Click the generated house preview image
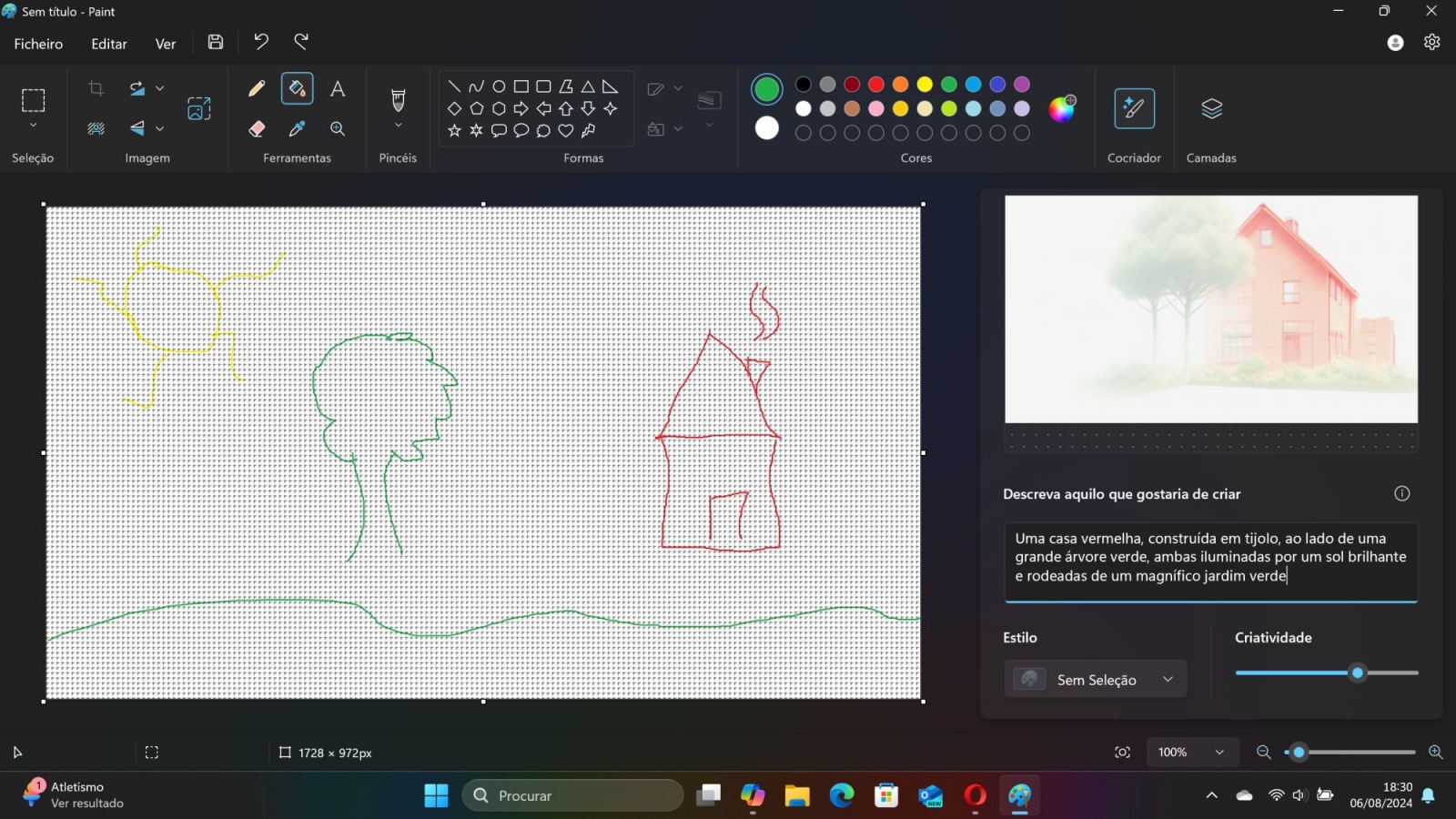 coord(1211,309)
